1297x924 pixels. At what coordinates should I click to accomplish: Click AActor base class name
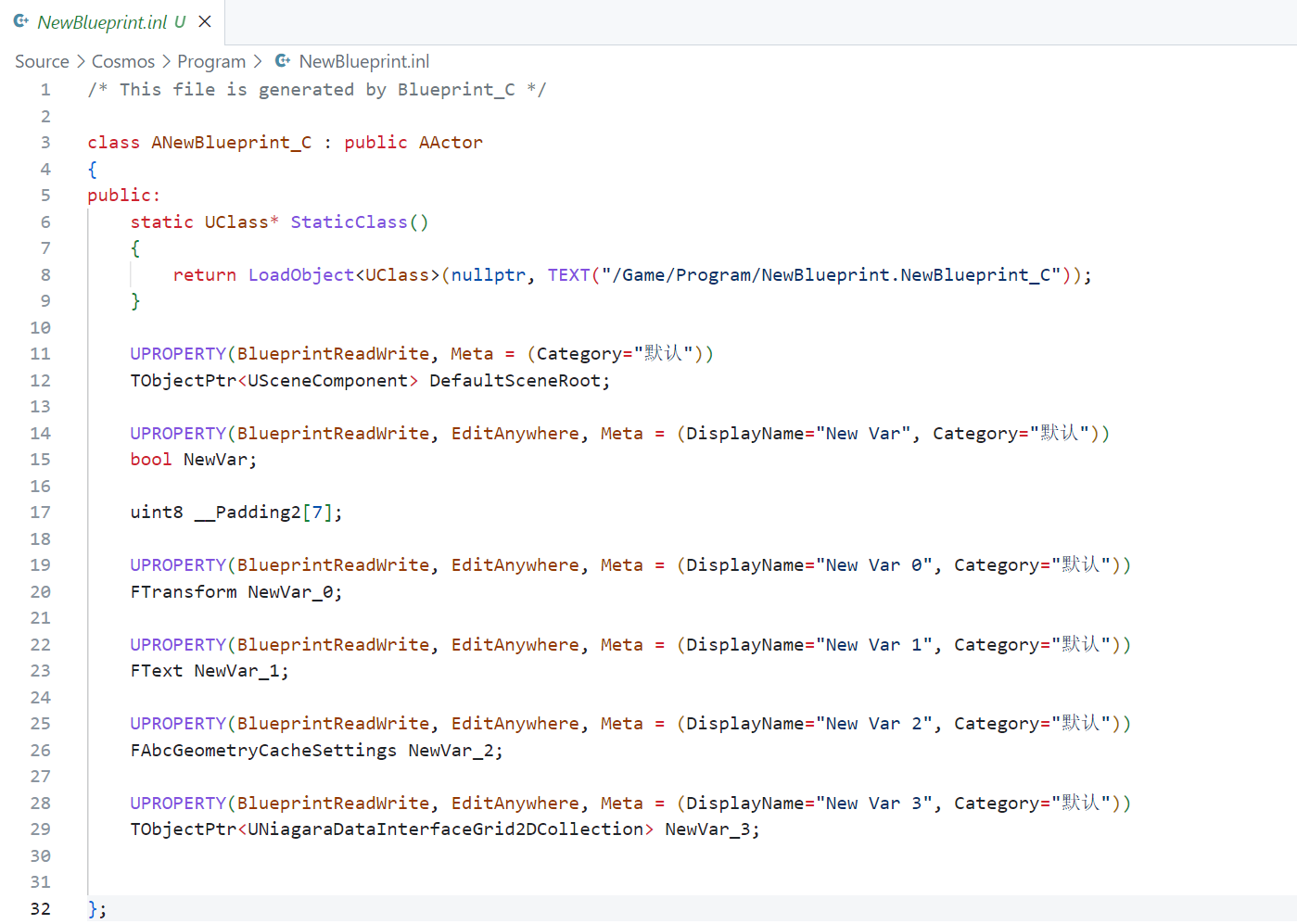451,143
